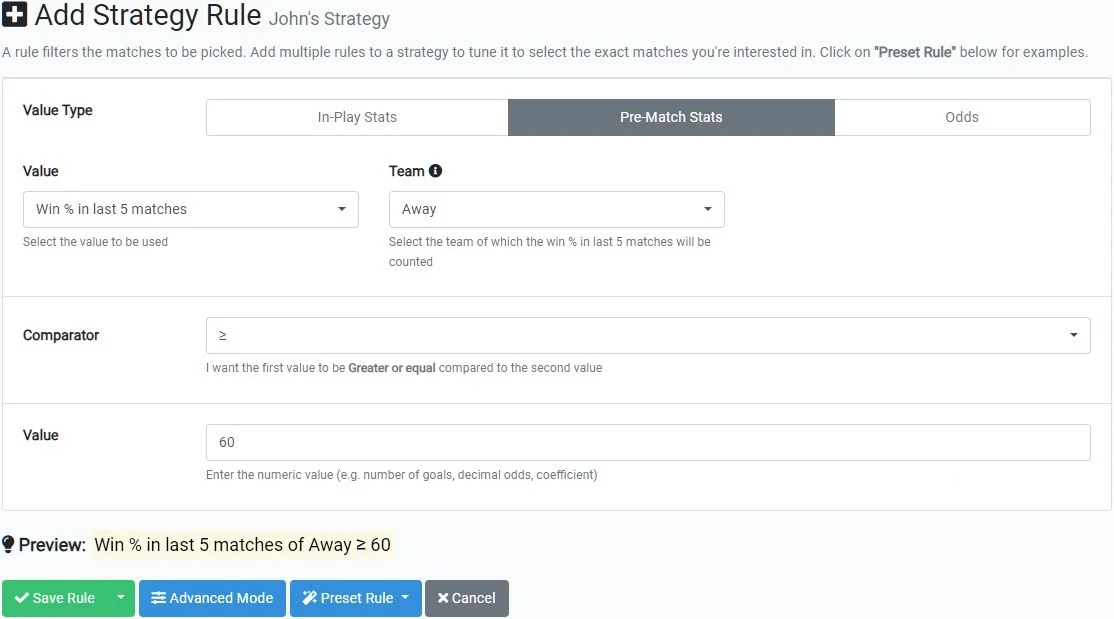Open the Preset Rule dropdown arrow
Image resolution: width=1114 pixels, height=619 pixels.
point(405,598)
